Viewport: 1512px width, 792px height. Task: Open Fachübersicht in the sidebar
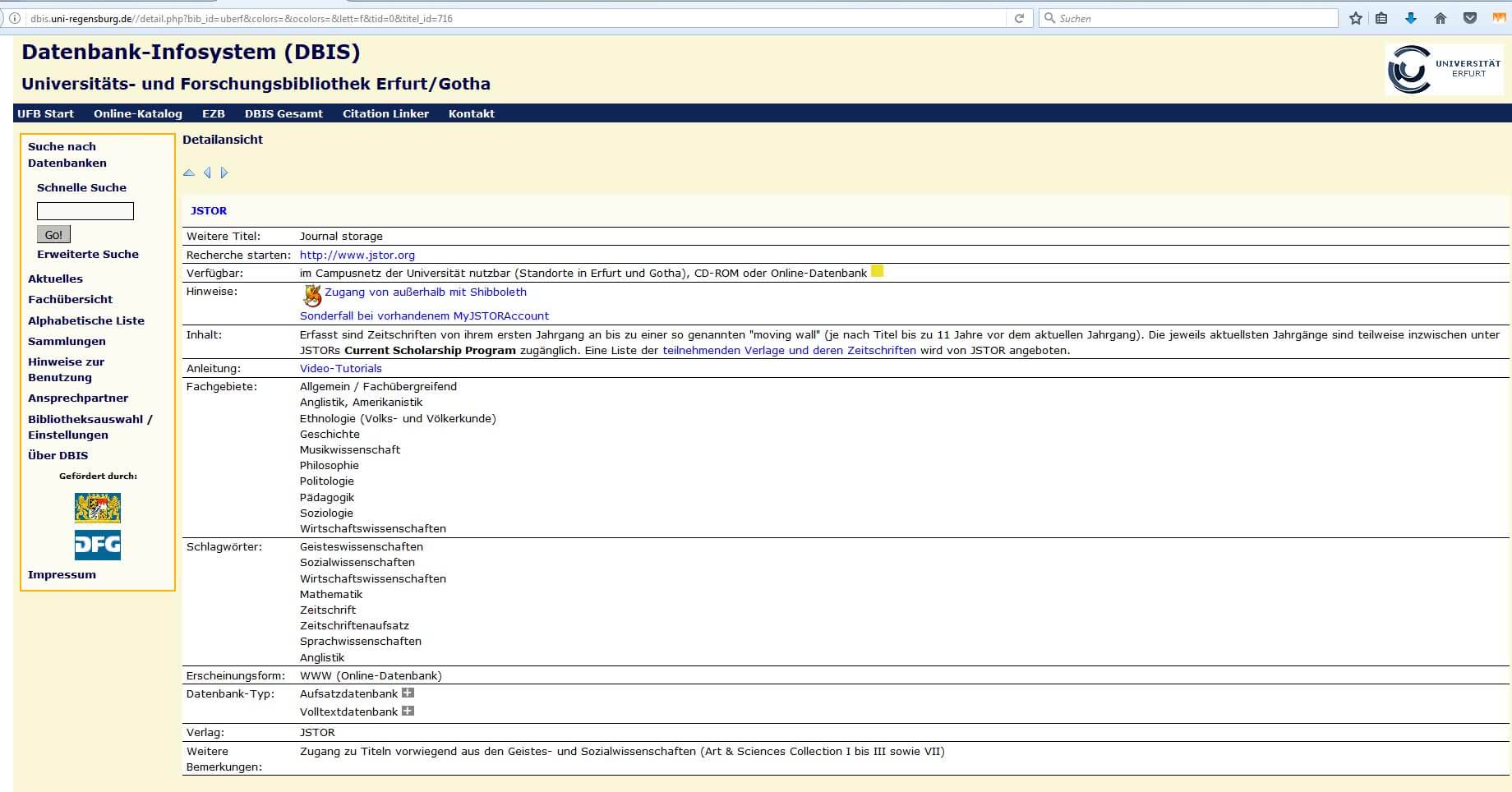coord(70,299)
